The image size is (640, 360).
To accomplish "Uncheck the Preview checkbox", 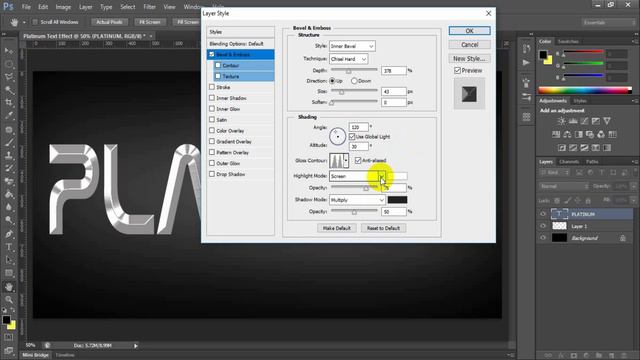I will pyautogui.click(x=458, y=71).
